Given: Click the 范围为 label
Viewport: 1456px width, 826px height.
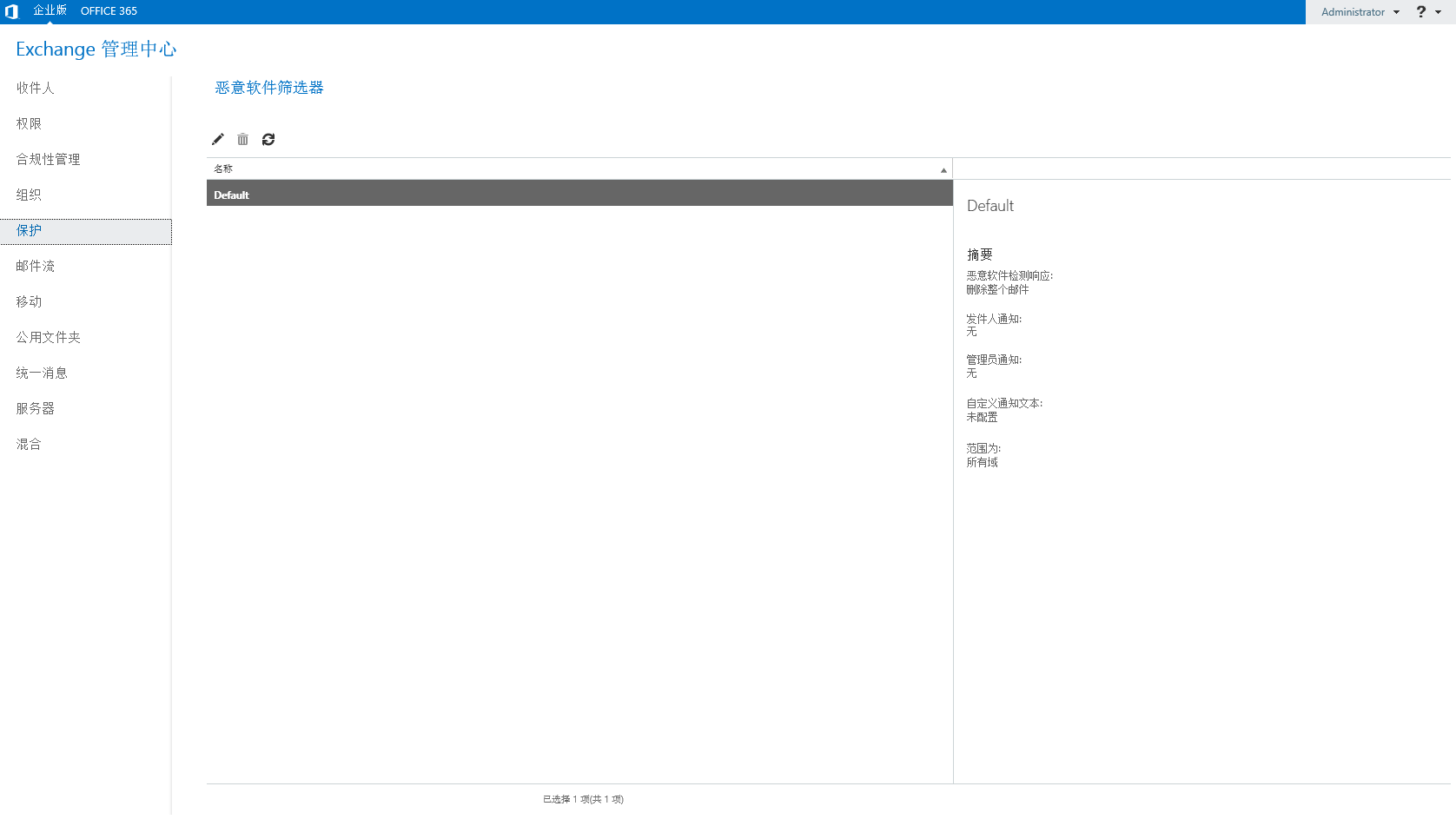Looking at the screenshot, I should (x=983, y=449).
